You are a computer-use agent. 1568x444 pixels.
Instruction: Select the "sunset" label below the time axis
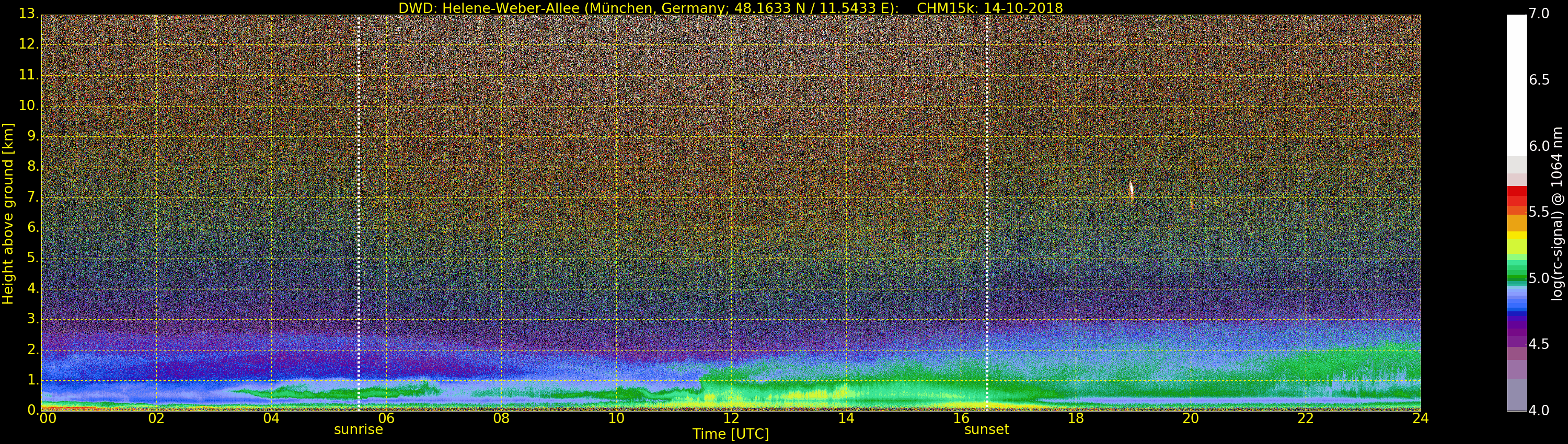987,429
